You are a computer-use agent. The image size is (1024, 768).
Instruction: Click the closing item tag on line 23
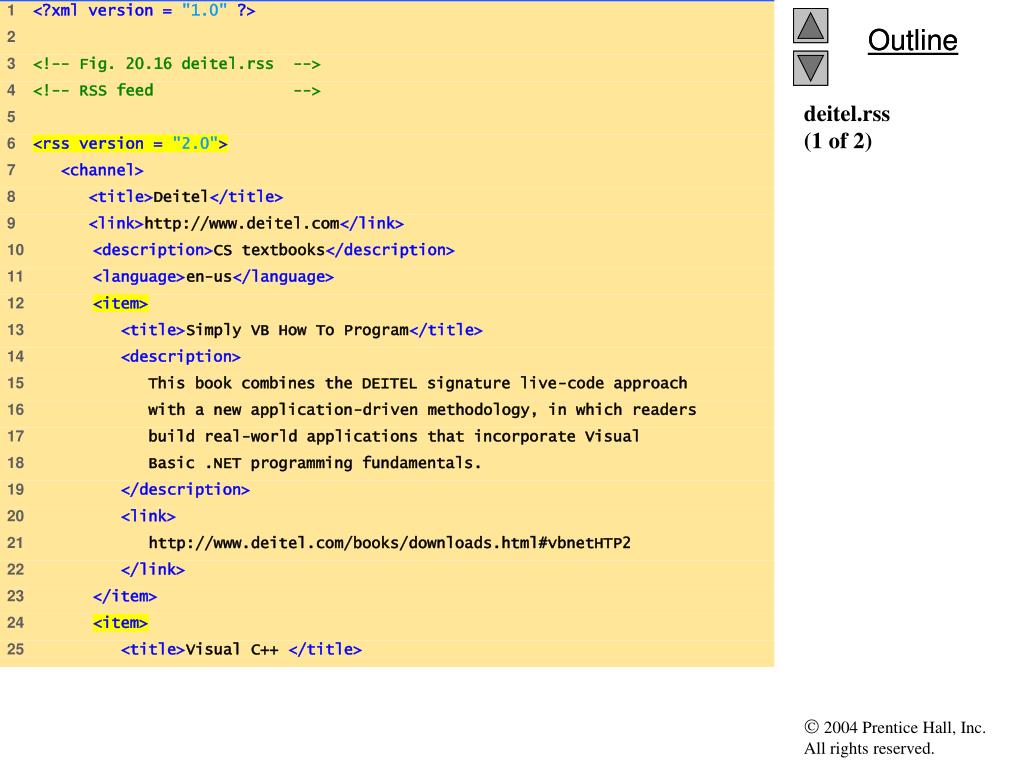[x=125, y=597]
